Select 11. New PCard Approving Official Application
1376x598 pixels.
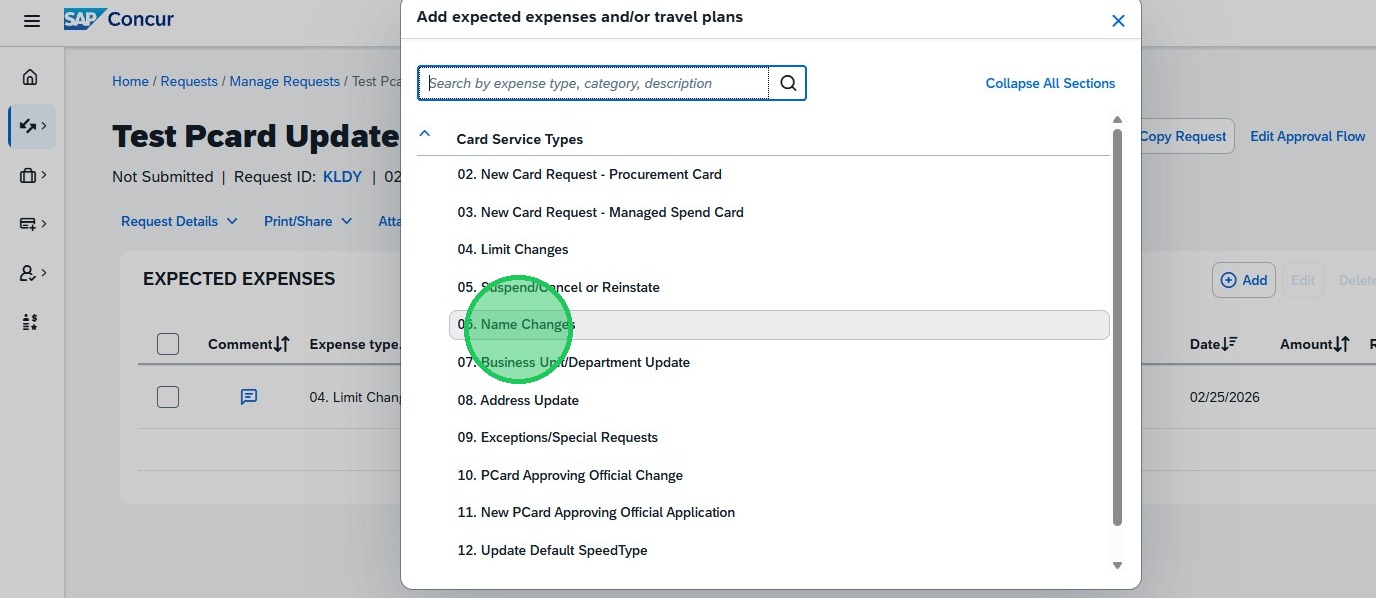[x=596, y=512]
